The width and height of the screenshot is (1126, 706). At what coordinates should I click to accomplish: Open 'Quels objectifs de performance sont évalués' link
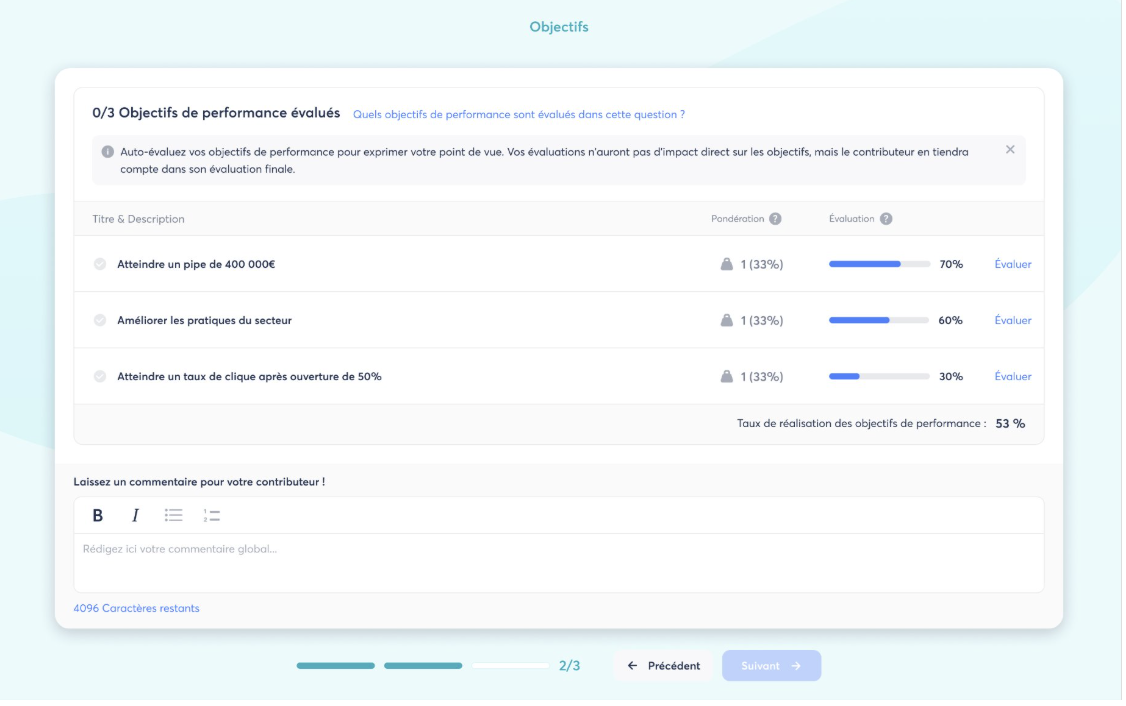point(519,115)
